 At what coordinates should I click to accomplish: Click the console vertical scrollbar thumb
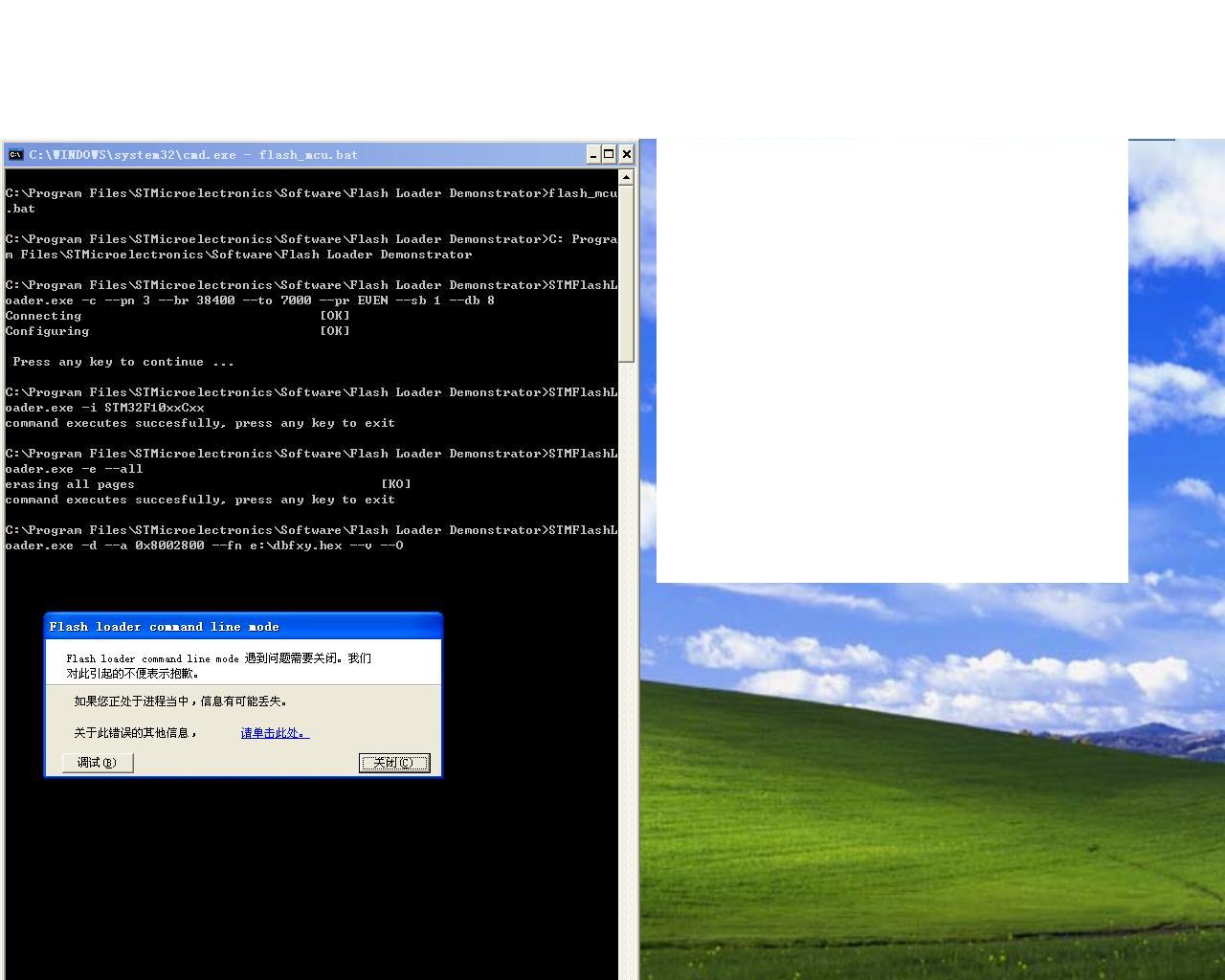pyautogui.click(x=626, y=274)
